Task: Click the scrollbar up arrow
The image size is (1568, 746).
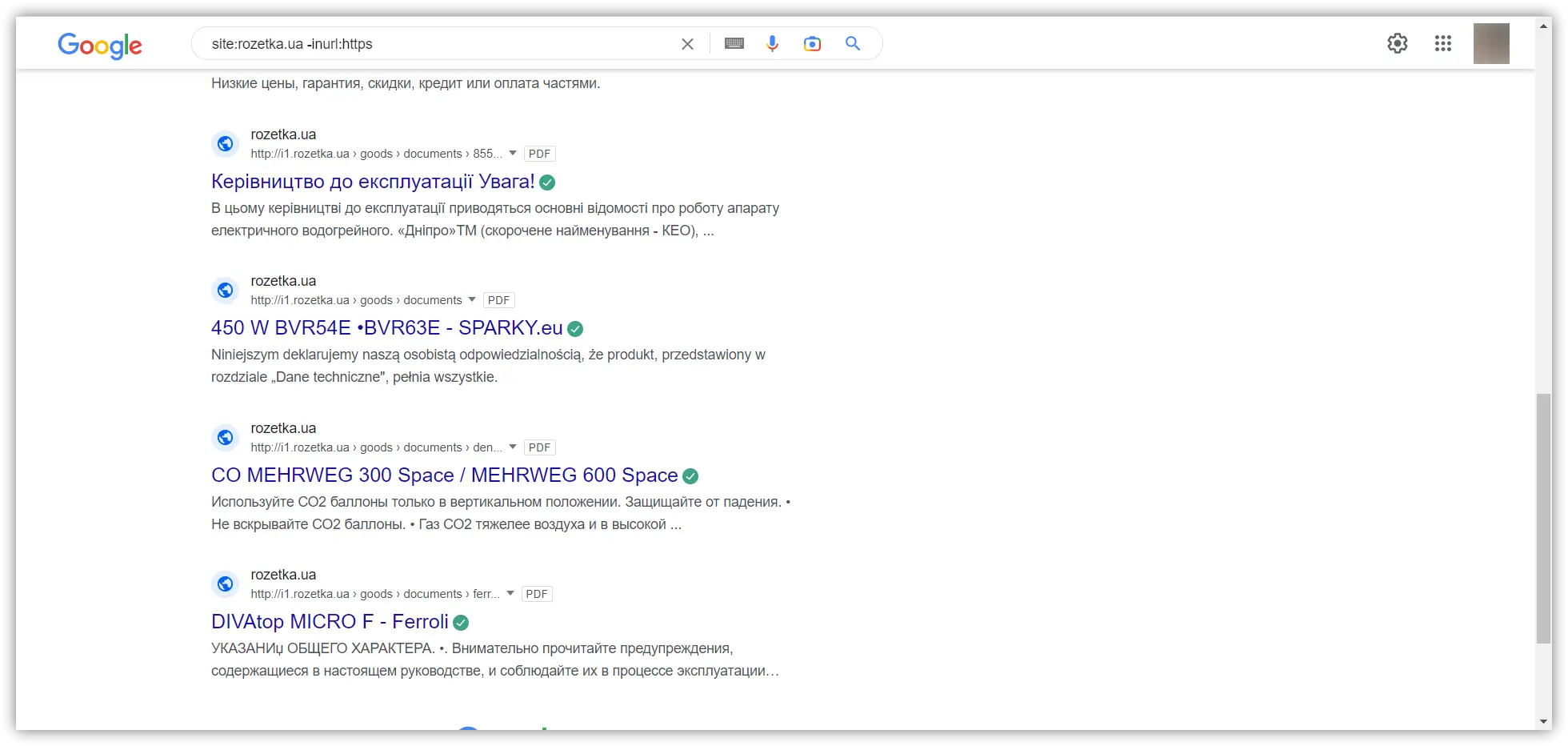Action: click(x=1543, y=26)
